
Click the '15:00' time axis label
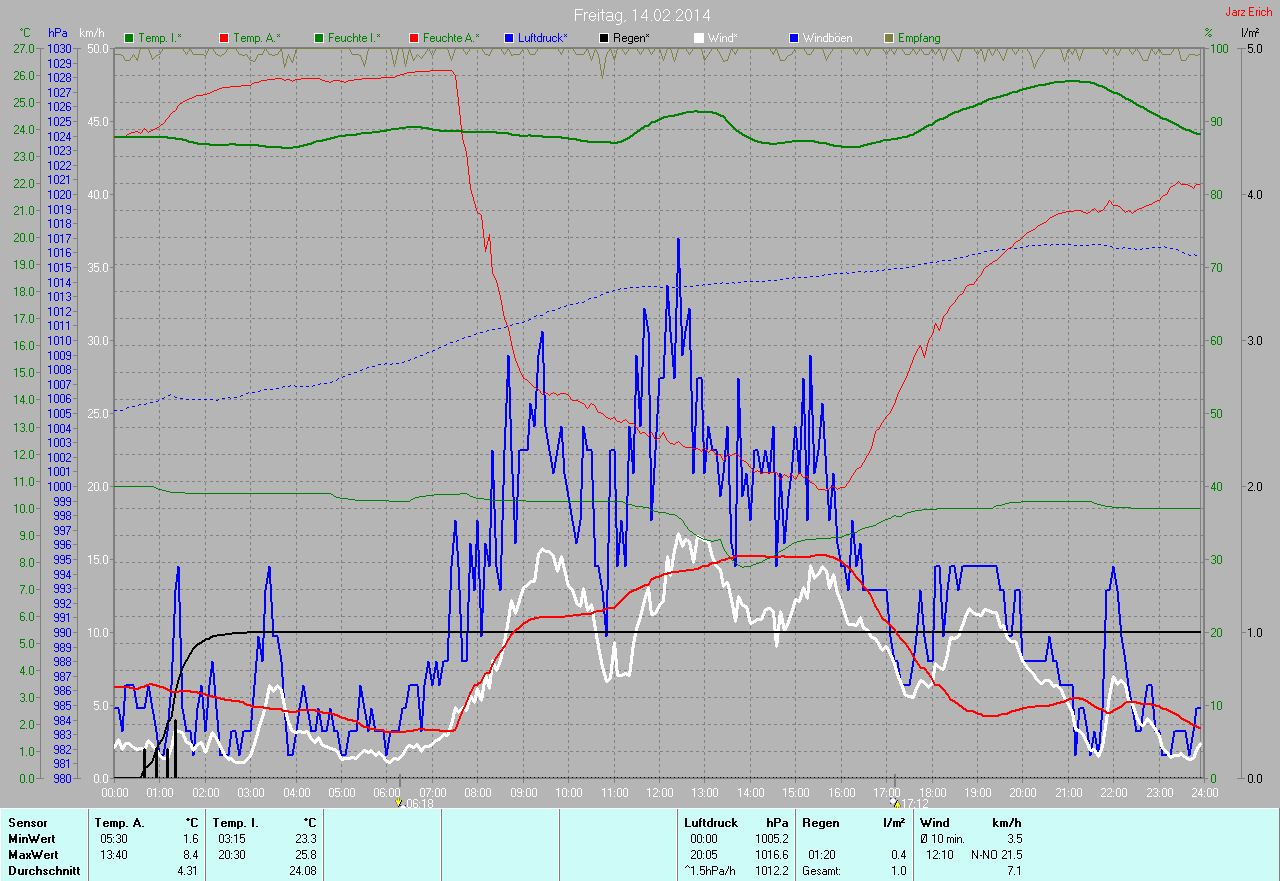point(796,792)
